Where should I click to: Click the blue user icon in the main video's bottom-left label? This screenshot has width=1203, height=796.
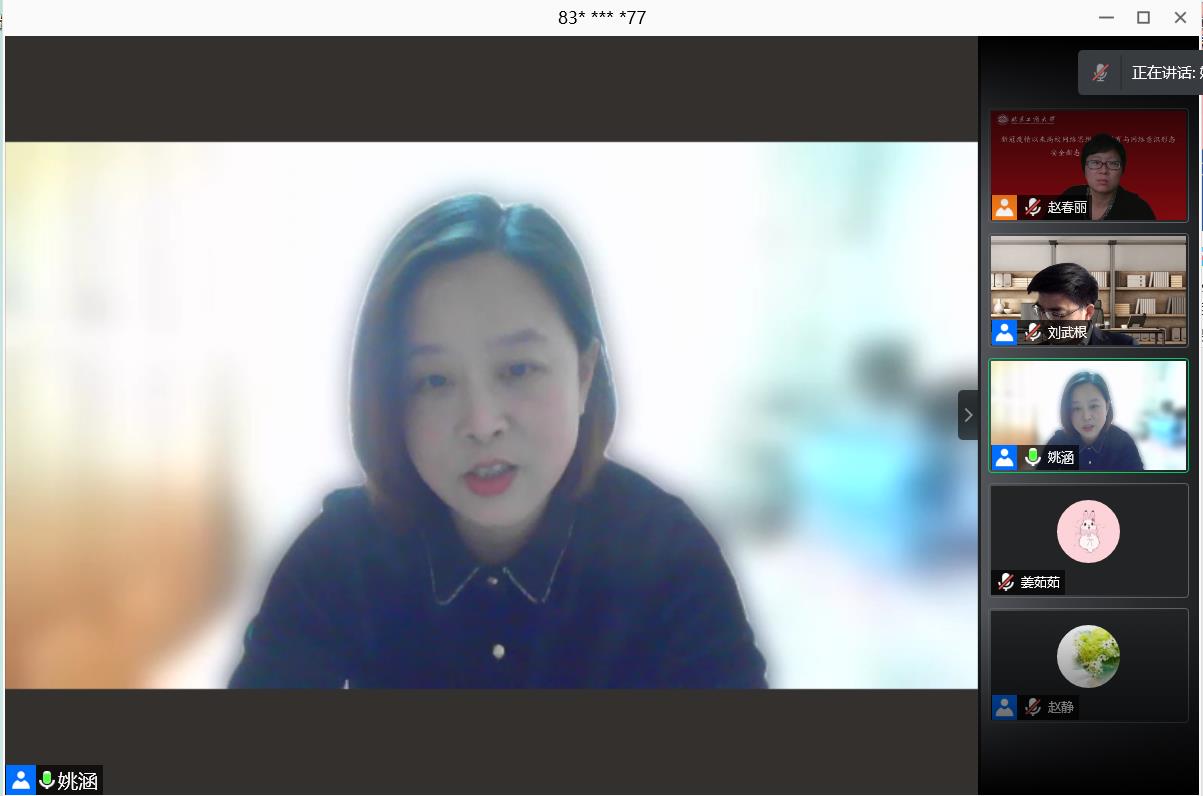coord(20,781)
